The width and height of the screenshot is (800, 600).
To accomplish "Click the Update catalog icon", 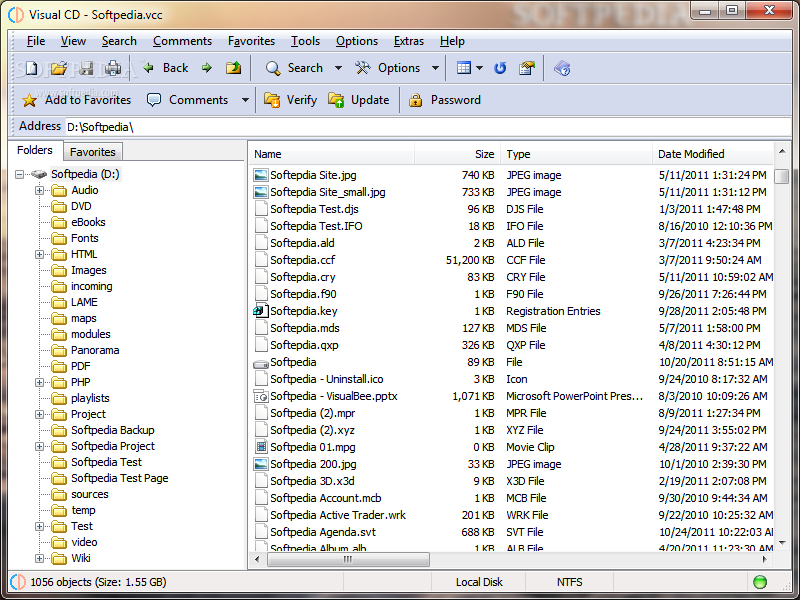I will coord(336,100).
